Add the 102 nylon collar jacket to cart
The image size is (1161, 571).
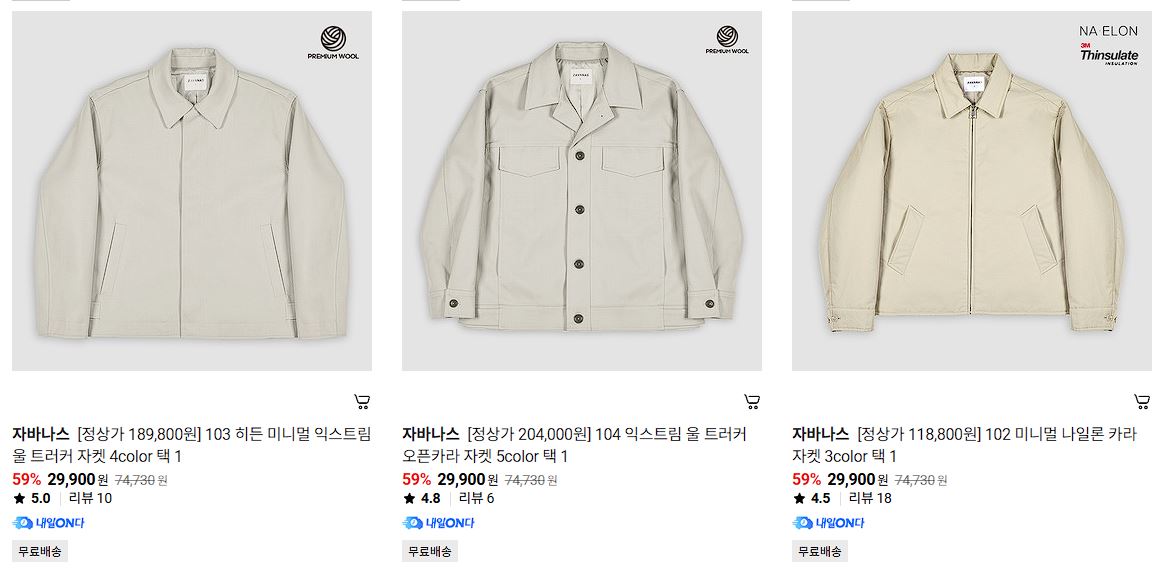1142,402
